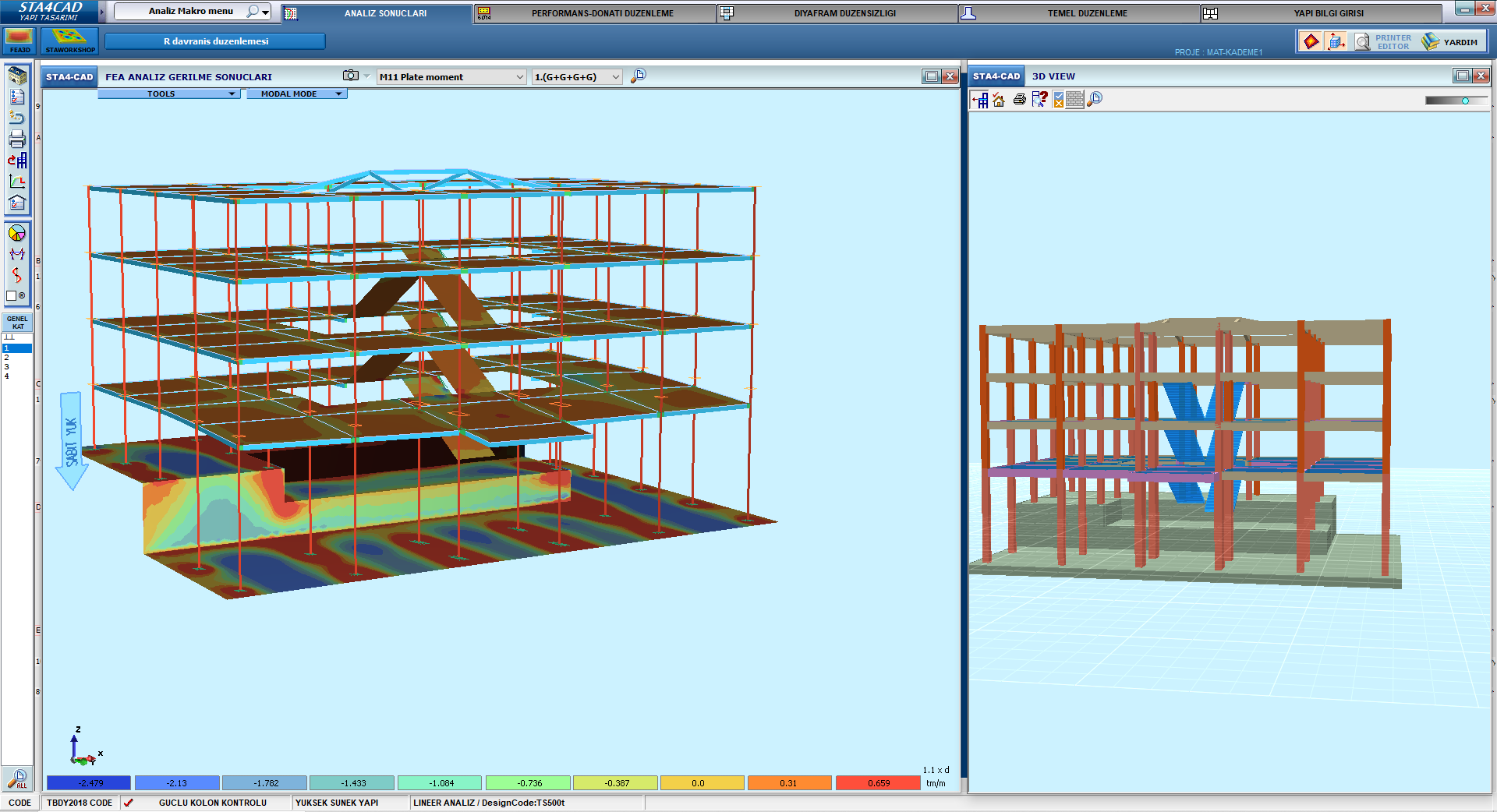Click the home icon in 3D View toolbar
Image resolution: width=1497 pixels, height=812 pixels.
999,100
